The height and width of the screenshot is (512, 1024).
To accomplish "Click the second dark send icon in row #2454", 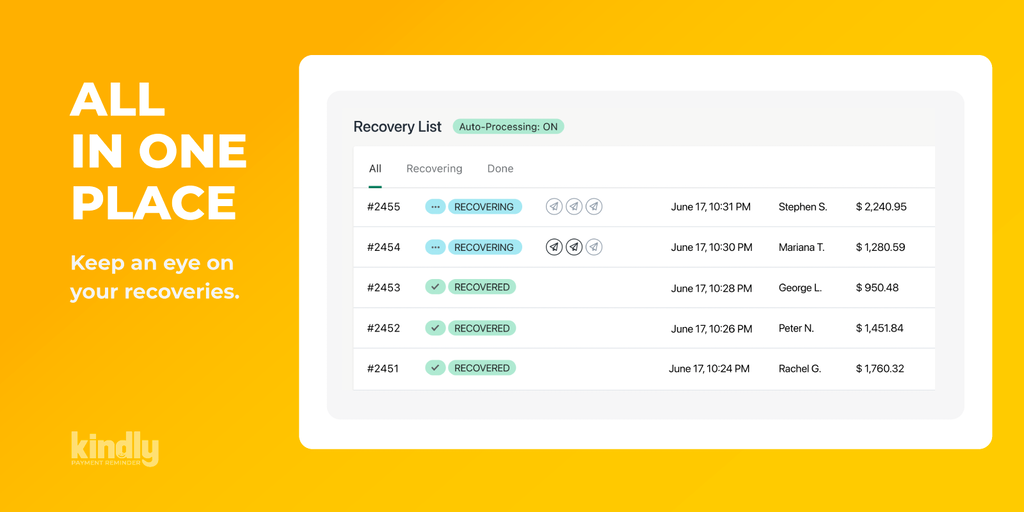I will click(574, 247).
